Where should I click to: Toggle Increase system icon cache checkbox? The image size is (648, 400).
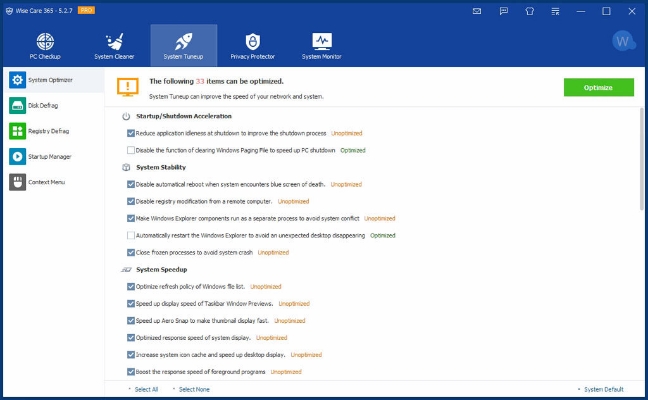[x=131, y=355]
